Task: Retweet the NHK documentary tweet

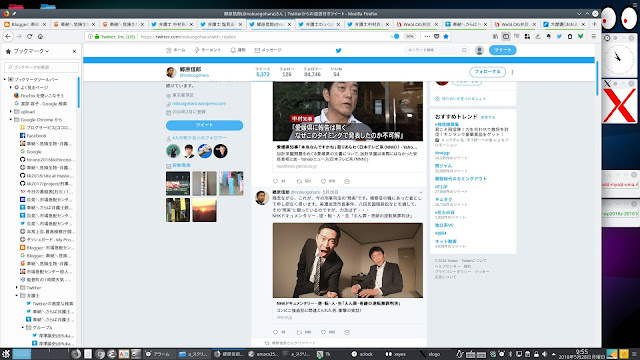Action: (299, 332)
